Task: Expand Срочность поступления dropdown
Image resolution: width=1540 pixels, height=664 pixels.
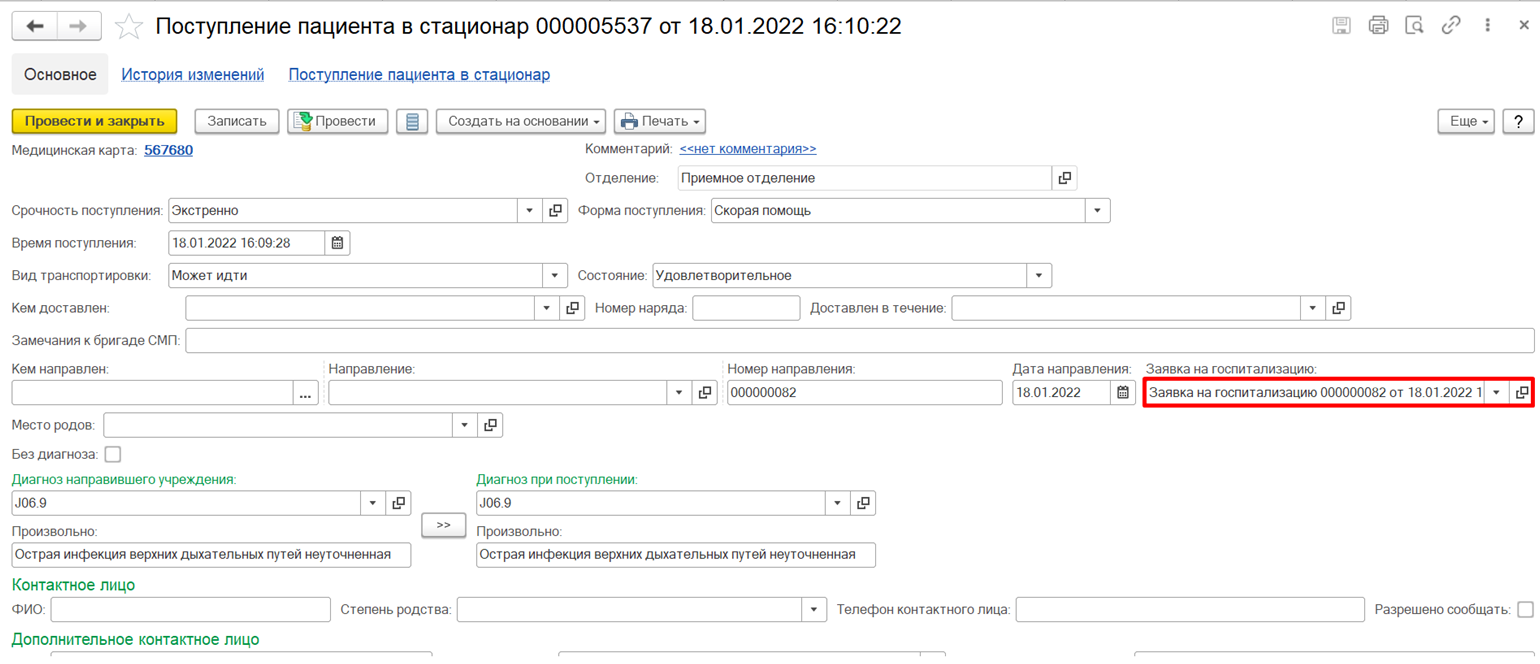Action: pos(530,211)
